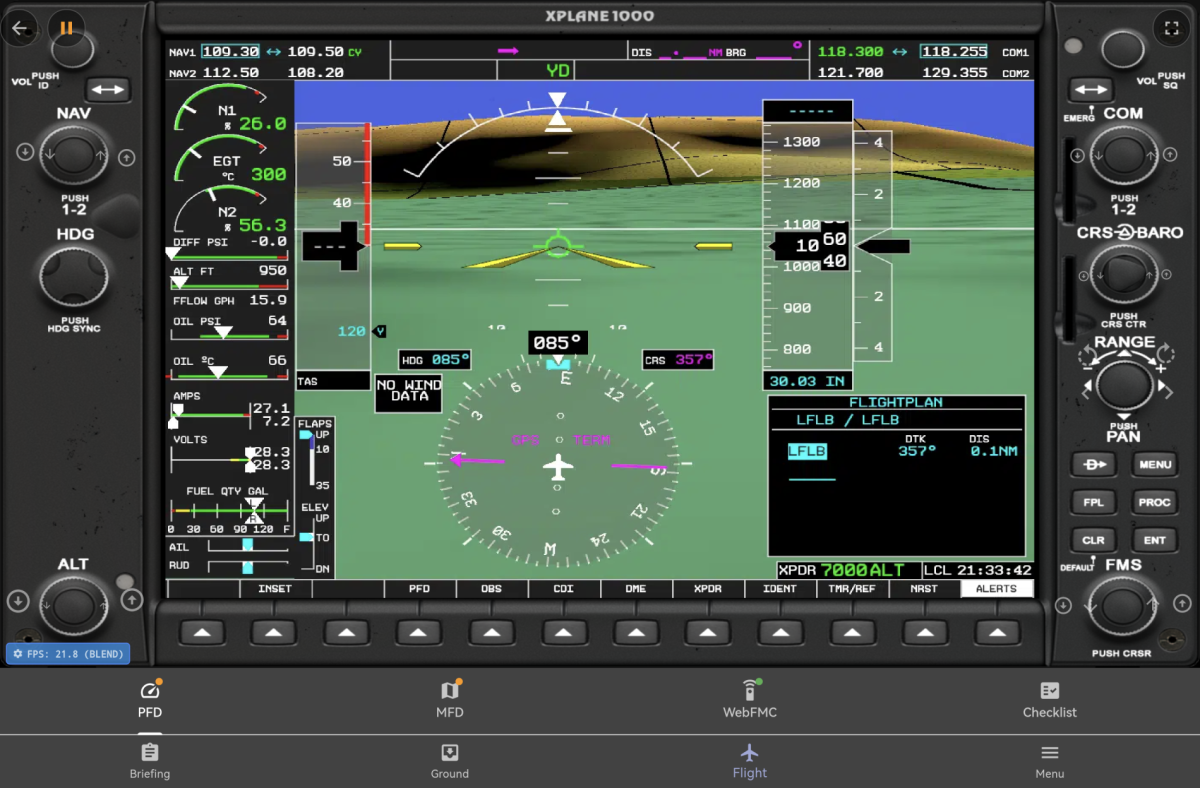The image size is (1200, 788).
Task: Click the back arrow icon top left
Action: [x=20, y=28]
